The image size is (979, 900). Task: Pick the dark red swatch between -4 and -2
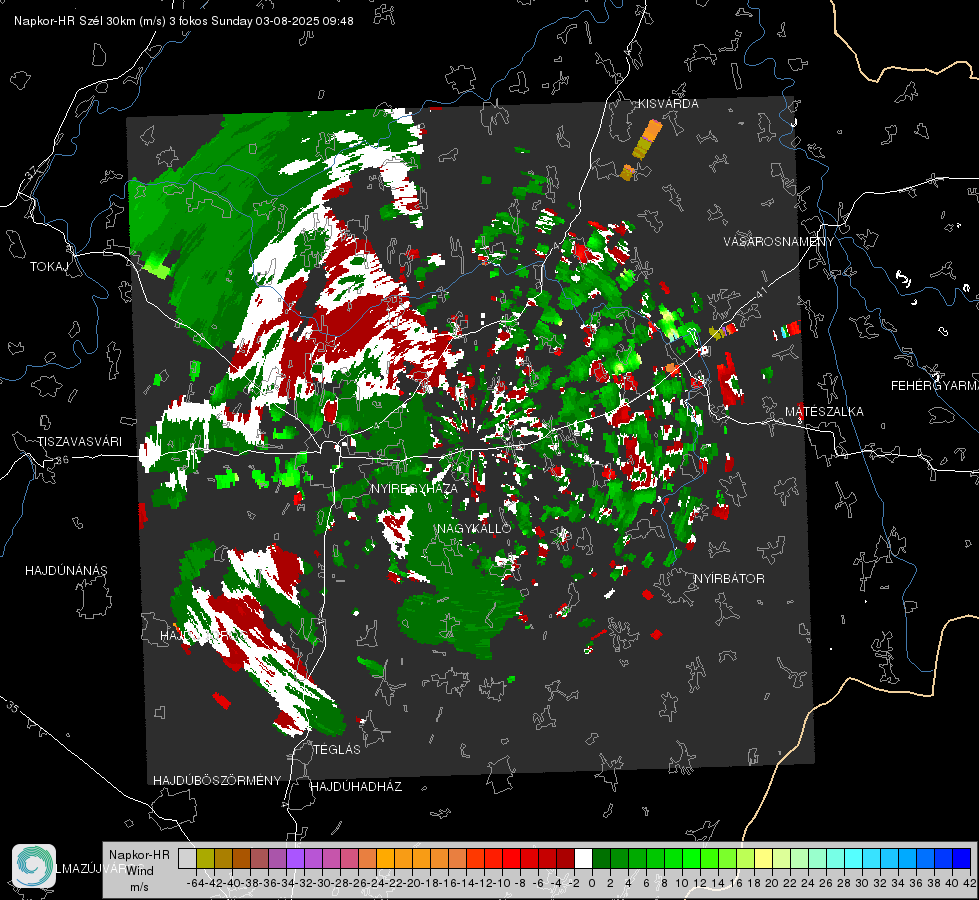[565, 858]
